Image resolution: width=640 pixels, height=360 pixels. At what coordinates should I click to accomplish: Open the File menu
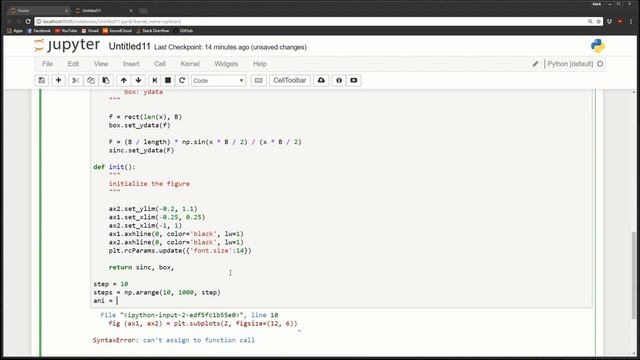pos(47,64)
